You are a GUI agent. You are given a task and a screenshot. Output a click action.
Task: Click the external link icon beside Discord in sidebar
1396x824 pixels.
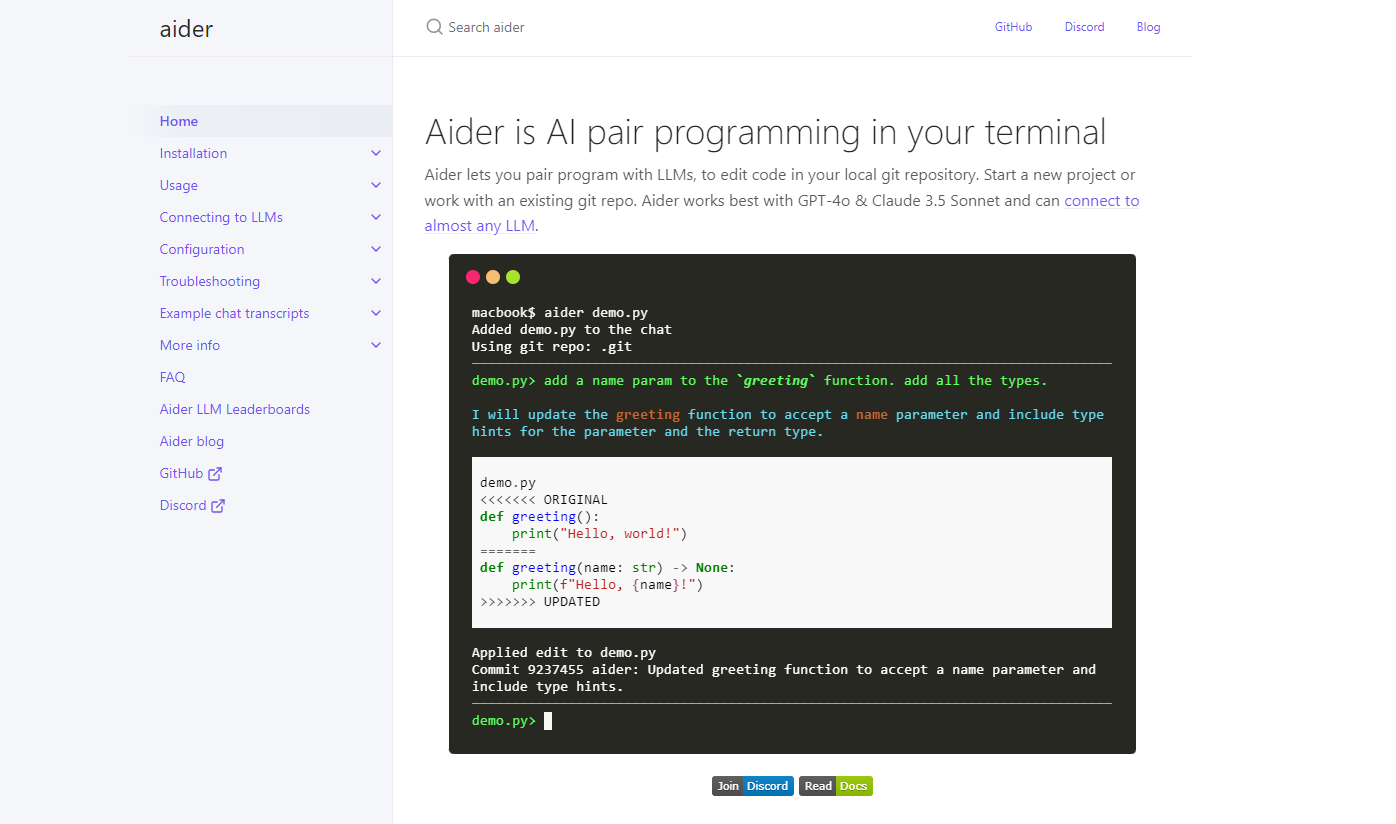(218, 506)
